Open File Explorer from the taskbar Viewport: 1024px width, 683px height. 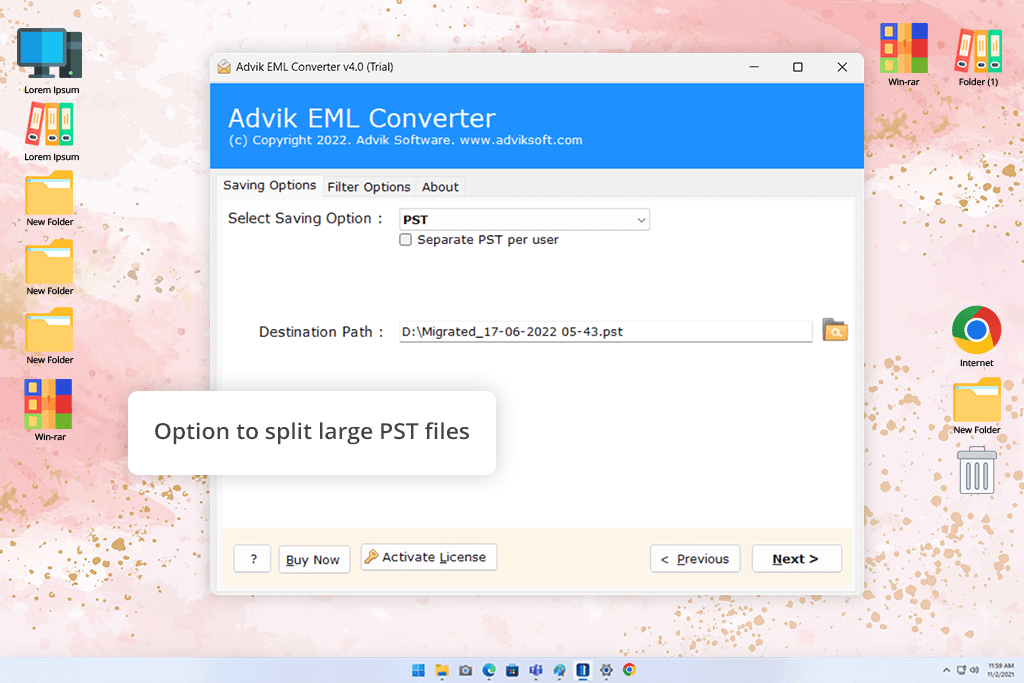pyautogui.click(x=442, y=670)
